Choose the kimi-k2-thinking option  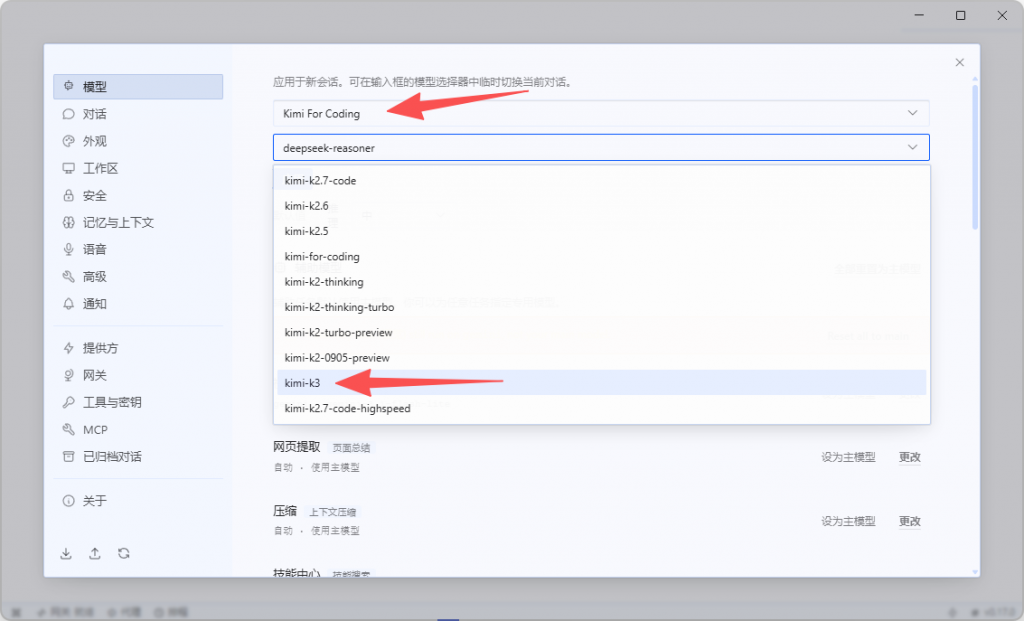point(601,282)
